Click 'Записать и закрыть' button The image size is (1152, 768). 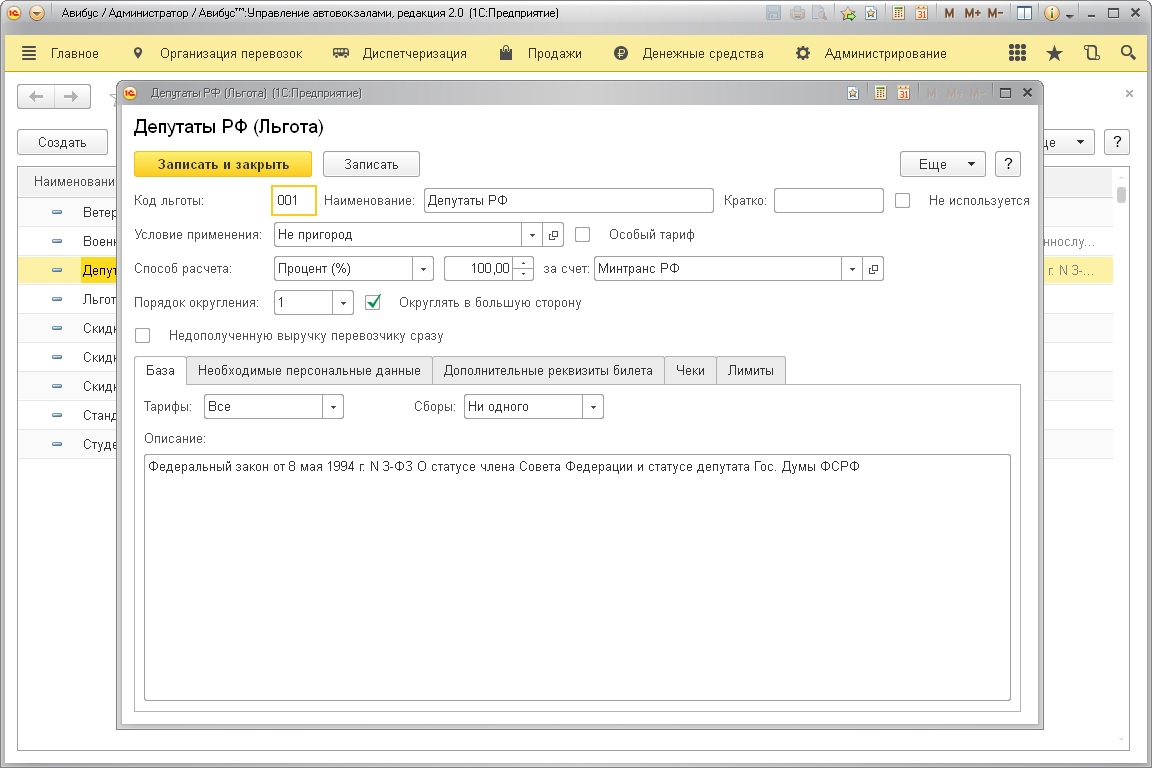(x=223, y=164)
